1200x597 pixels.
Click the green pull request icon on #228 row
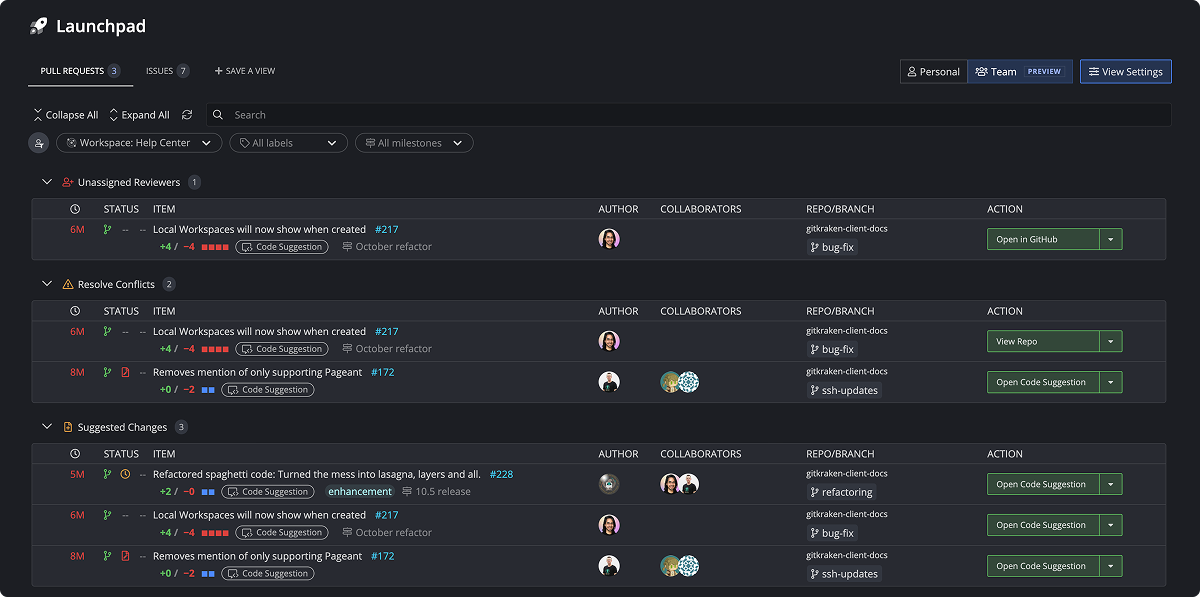point(108,474)
